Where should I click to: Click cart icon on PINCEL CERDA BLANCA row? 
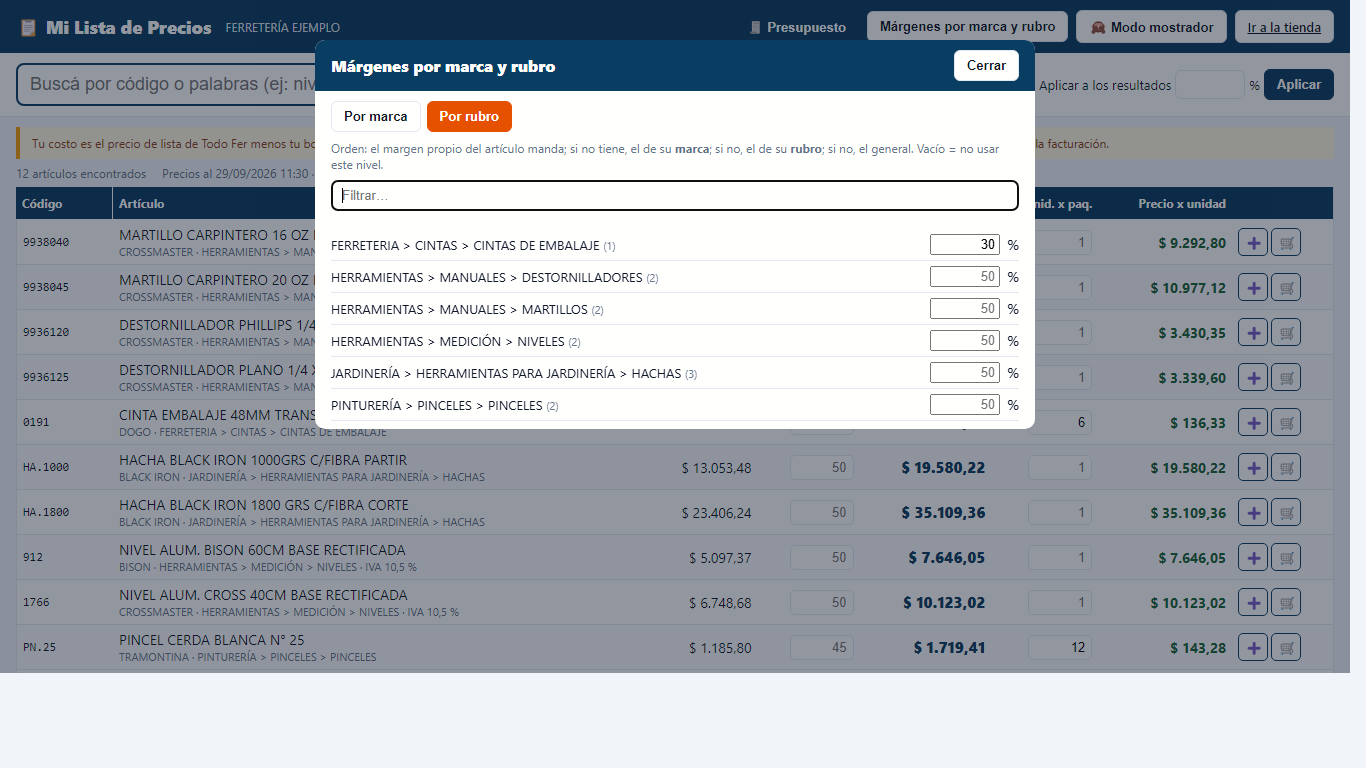click(1286, 647)
